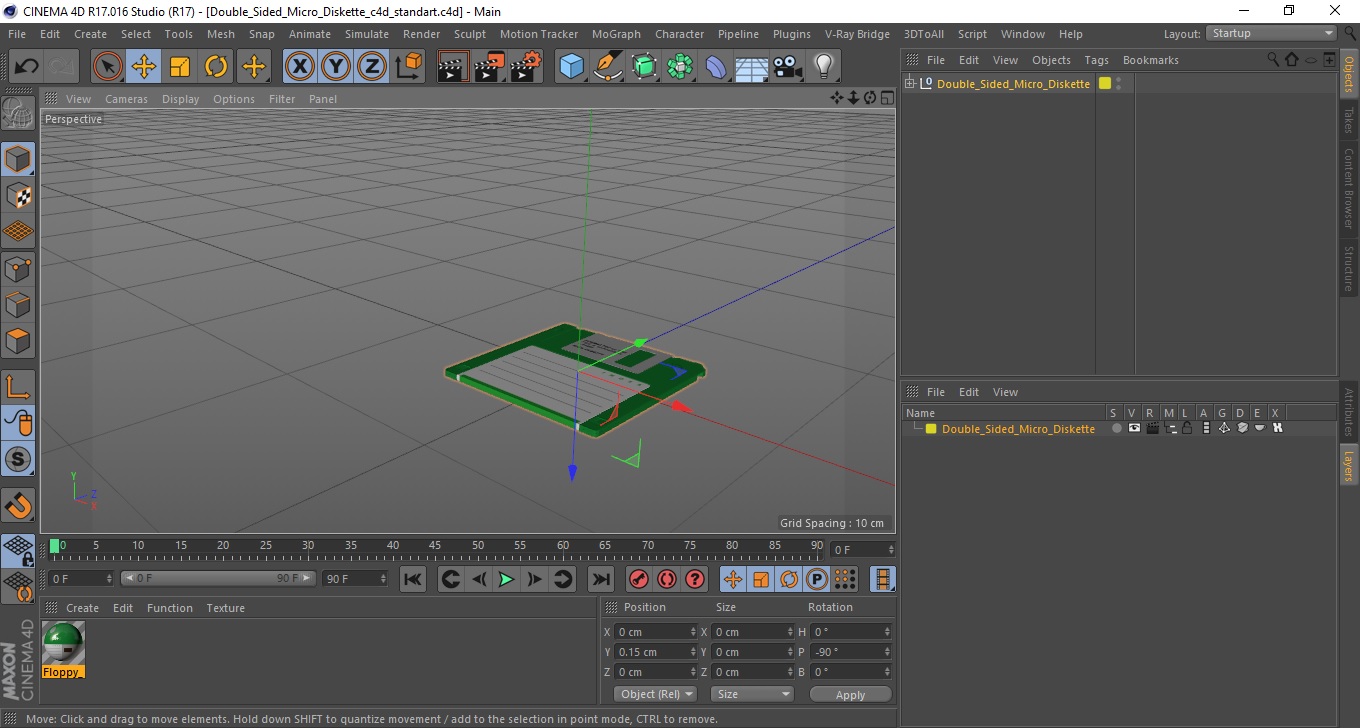
Task: Open the Layout dropdown
Action: [1272, 33]
